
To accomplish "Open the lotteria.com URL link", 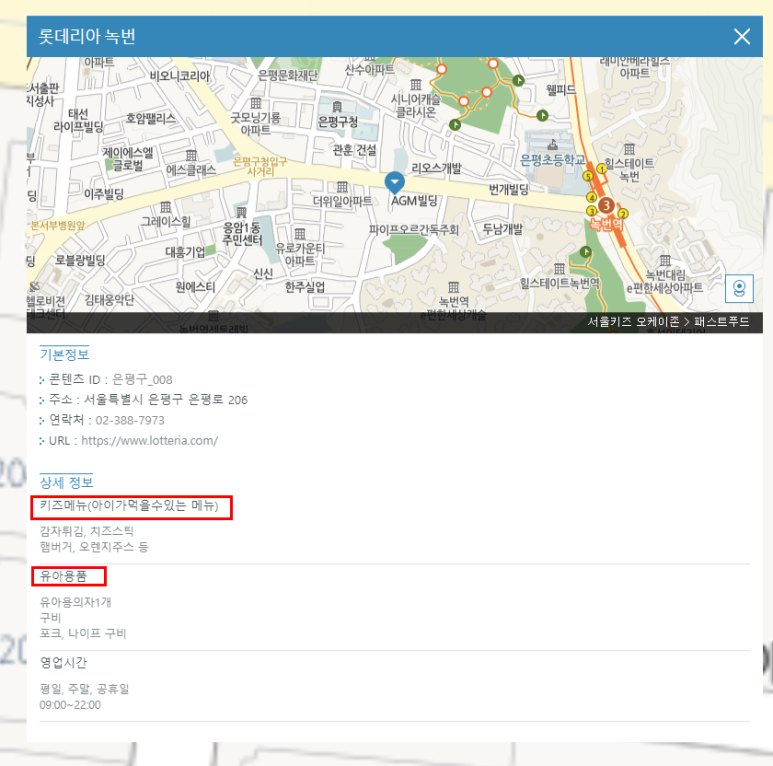I will pyautogui.click(x=149, y=441).
